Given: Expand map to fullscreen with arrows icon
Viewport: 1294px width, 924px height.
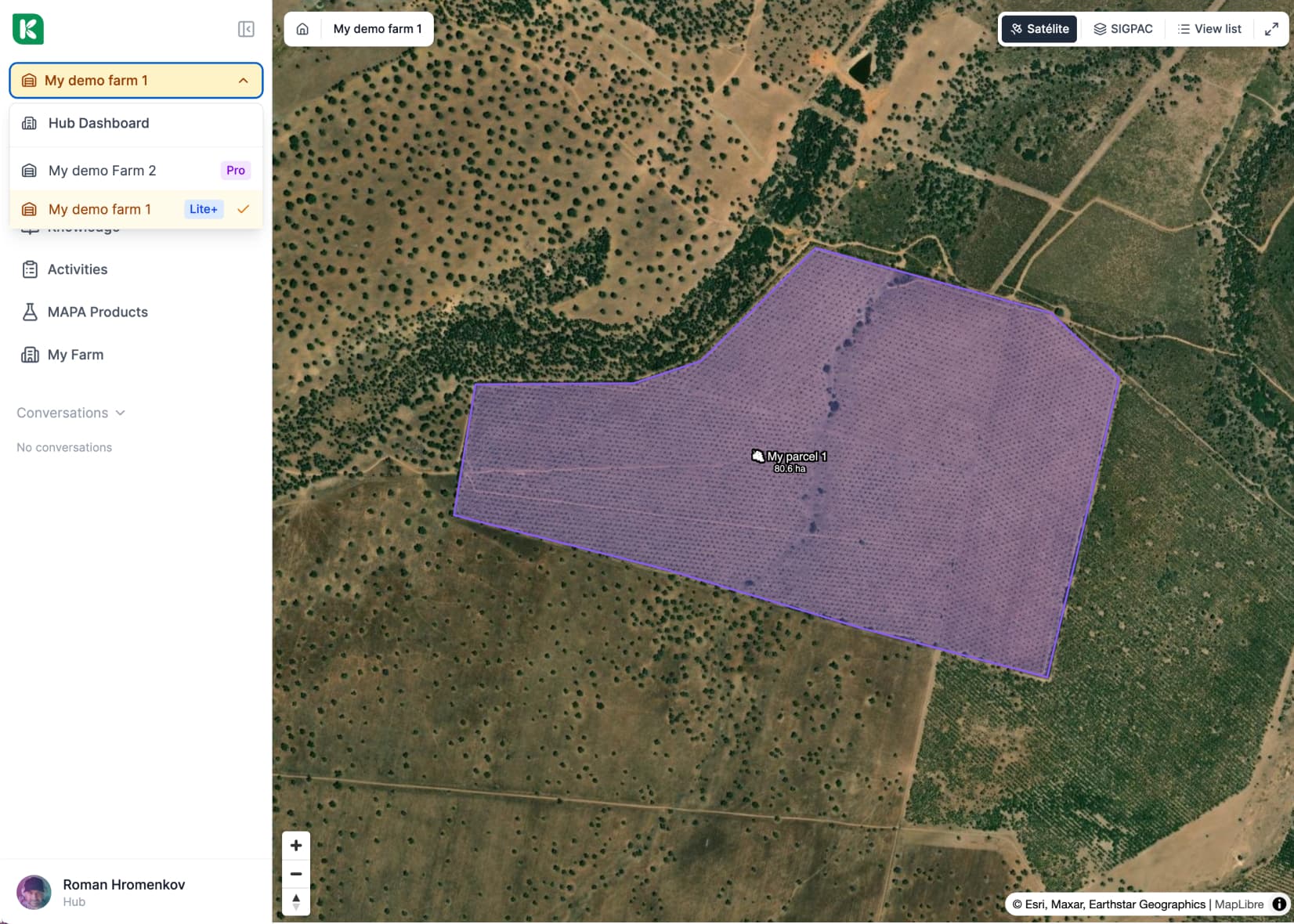Looking at the screenshot, I should pos(1272,28).
